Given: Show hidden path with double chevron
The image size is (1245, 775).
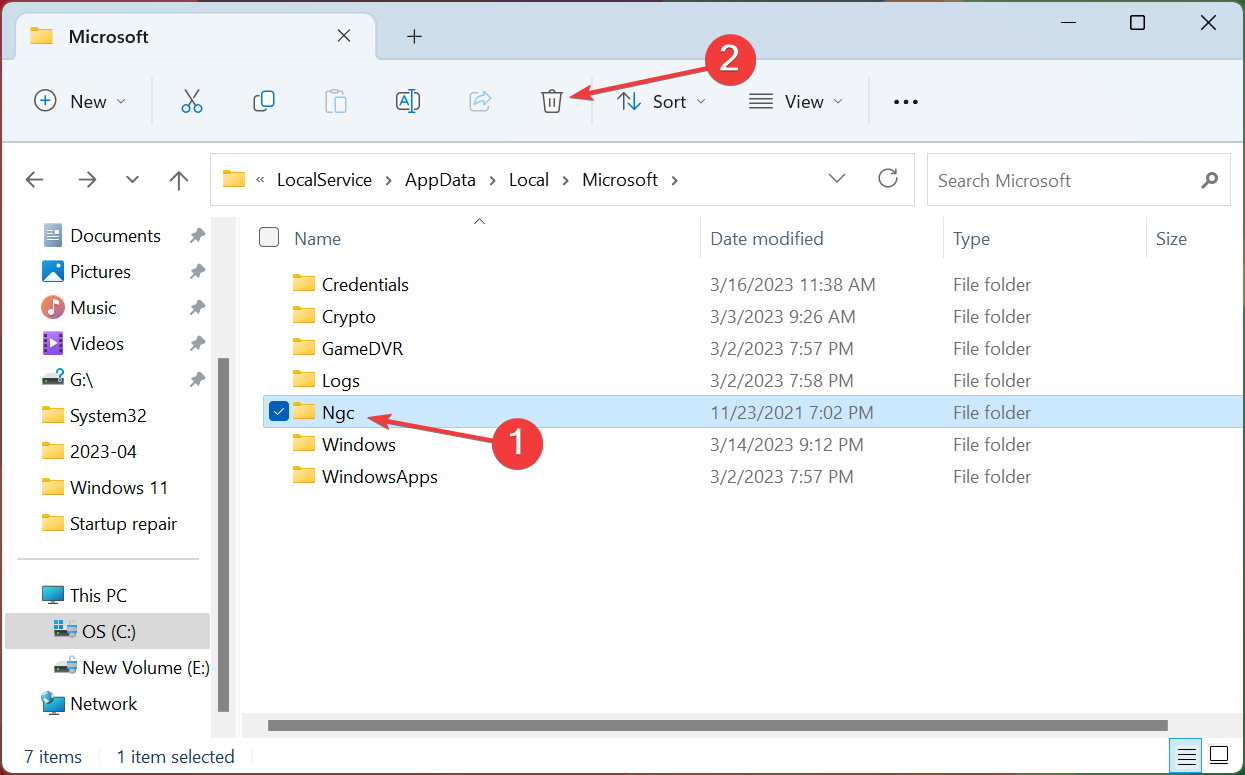Looking at the screenshot, I should coord(261,180).
